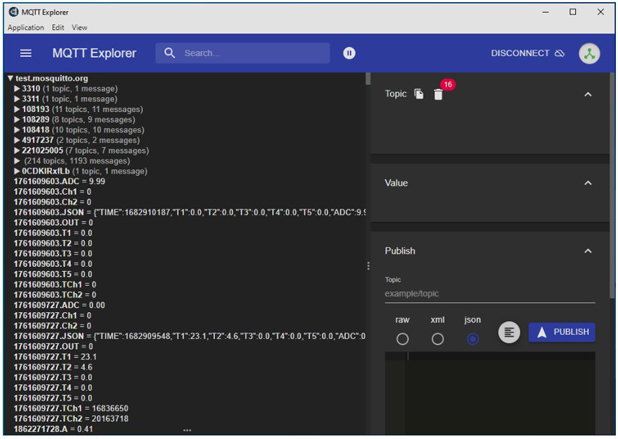Copy the topic to the clipboard

[x=419, y=94]
